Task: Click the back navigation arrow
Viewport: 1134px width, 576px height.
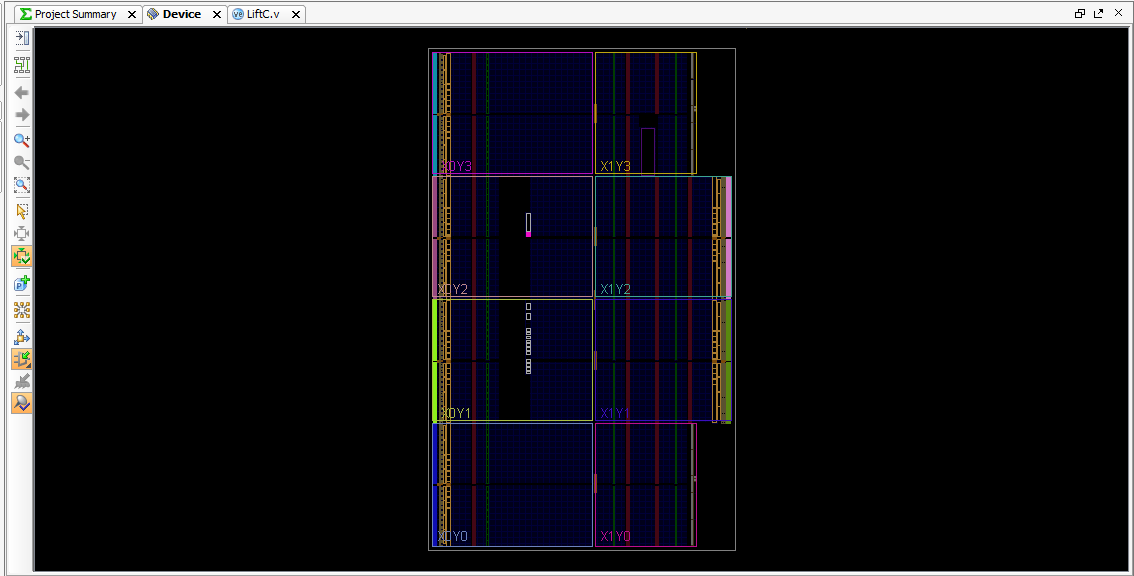Action: (22, 92)
